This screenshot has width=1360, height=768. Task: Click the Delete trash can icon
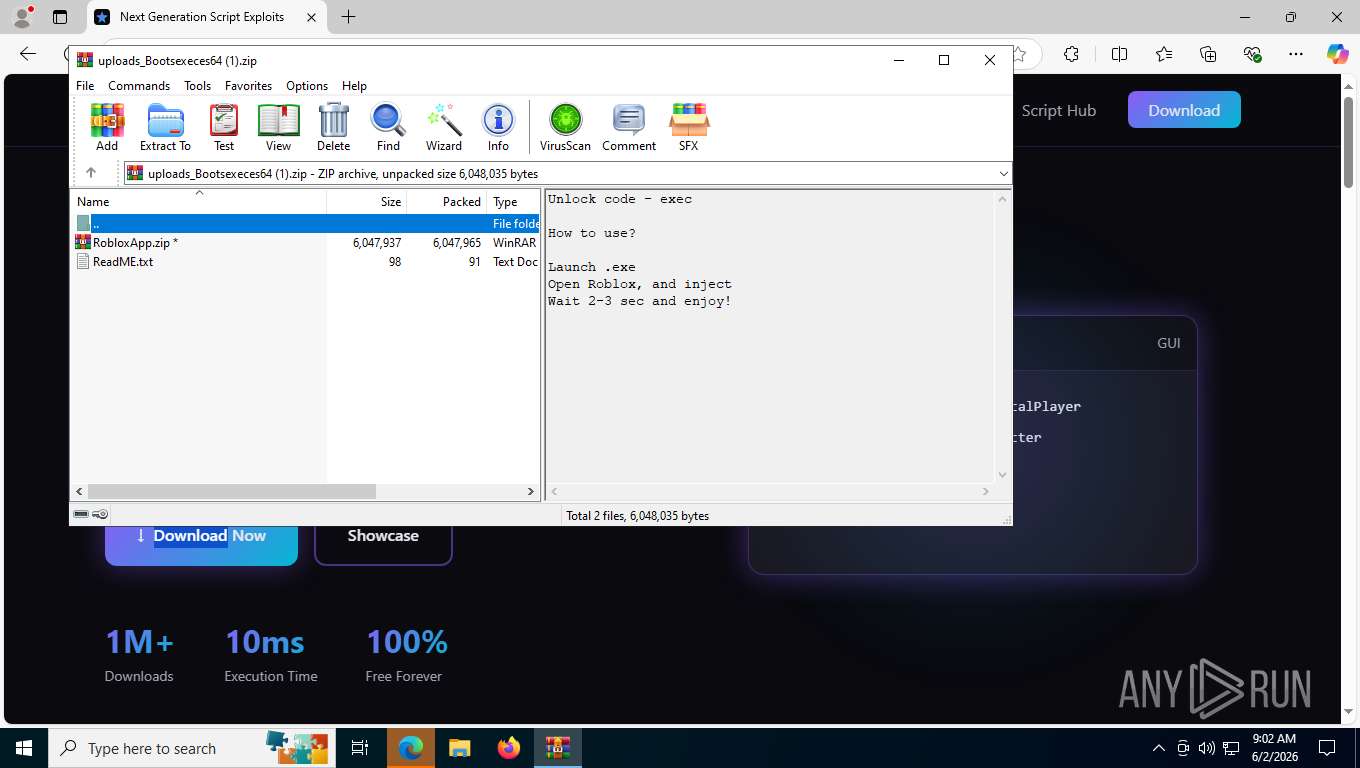333,127
